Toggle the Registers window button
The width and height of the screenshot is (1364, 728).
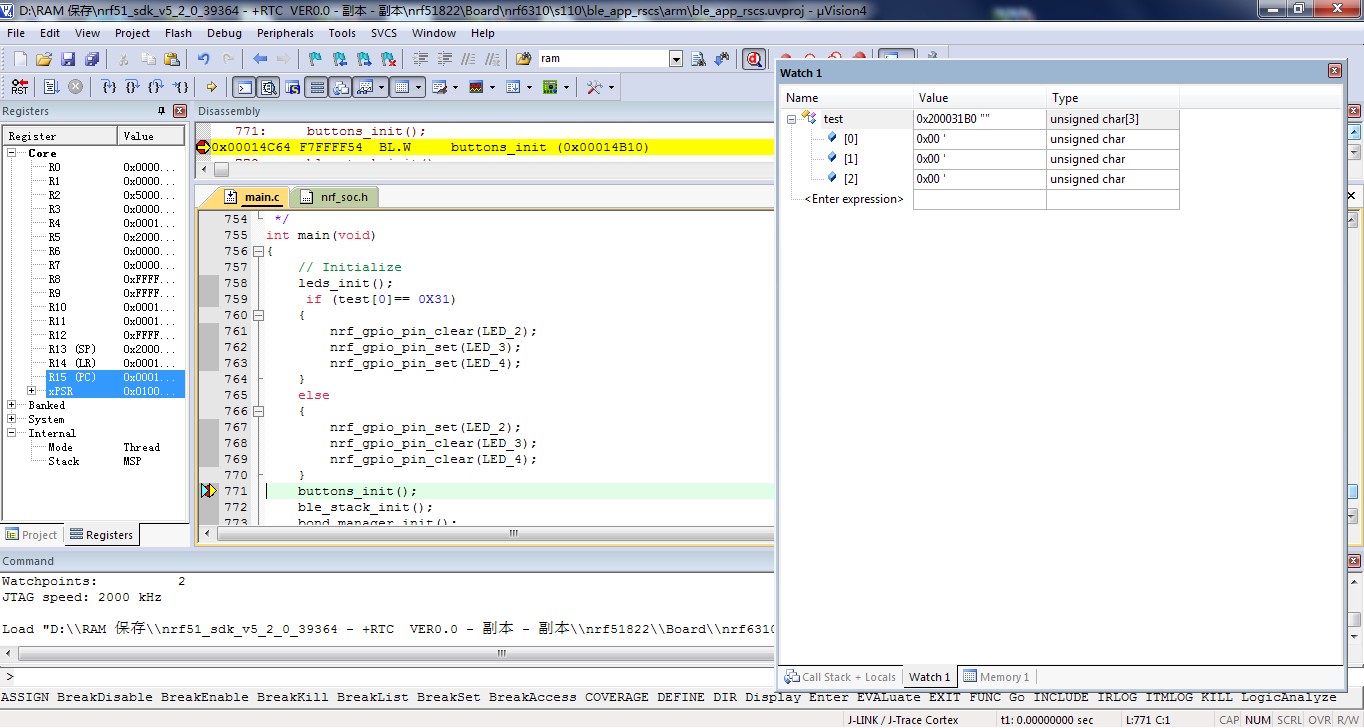[317, 87]
